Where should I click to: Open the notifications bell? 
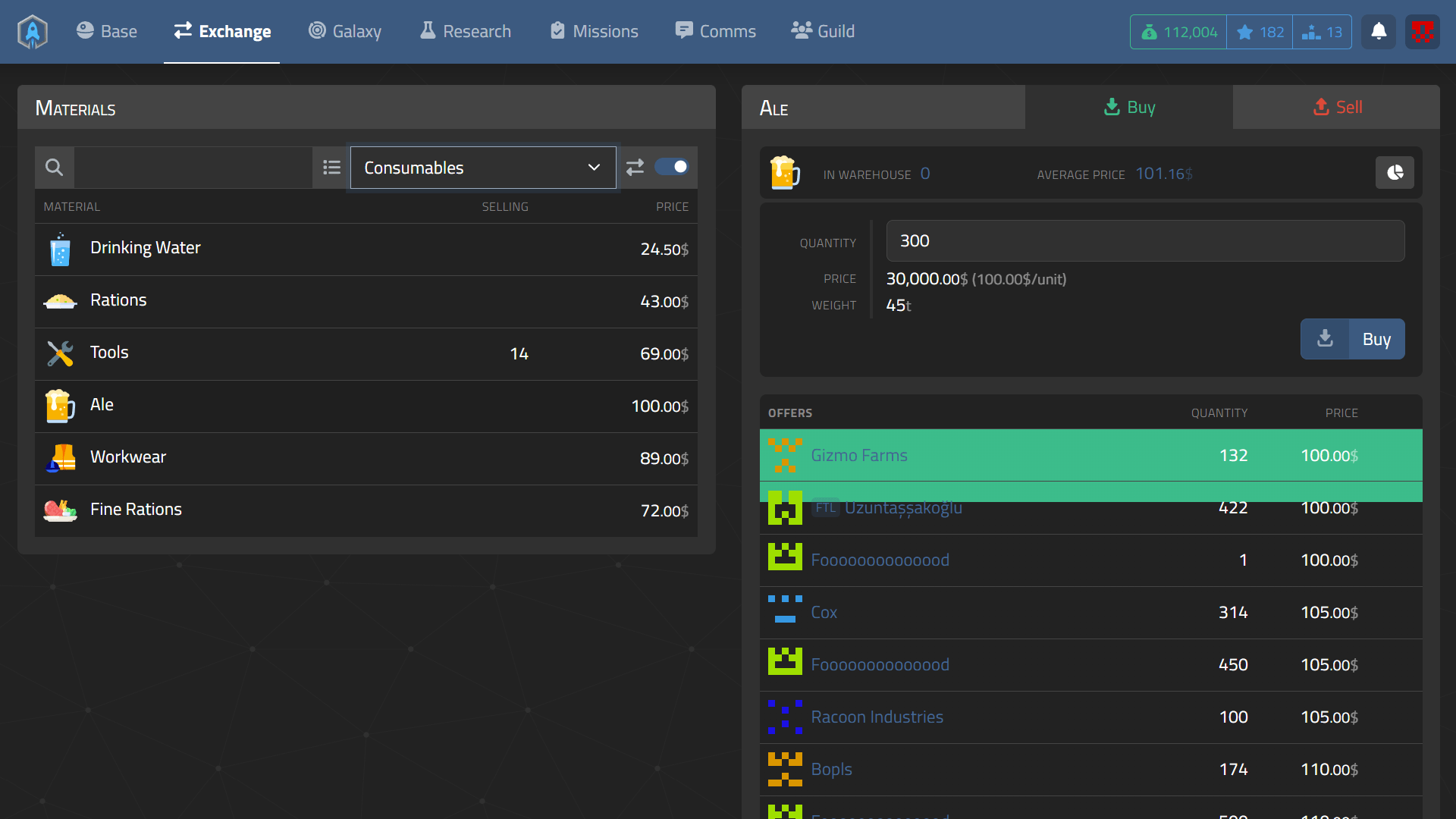pyautogui.click(x=1379, y=32)
